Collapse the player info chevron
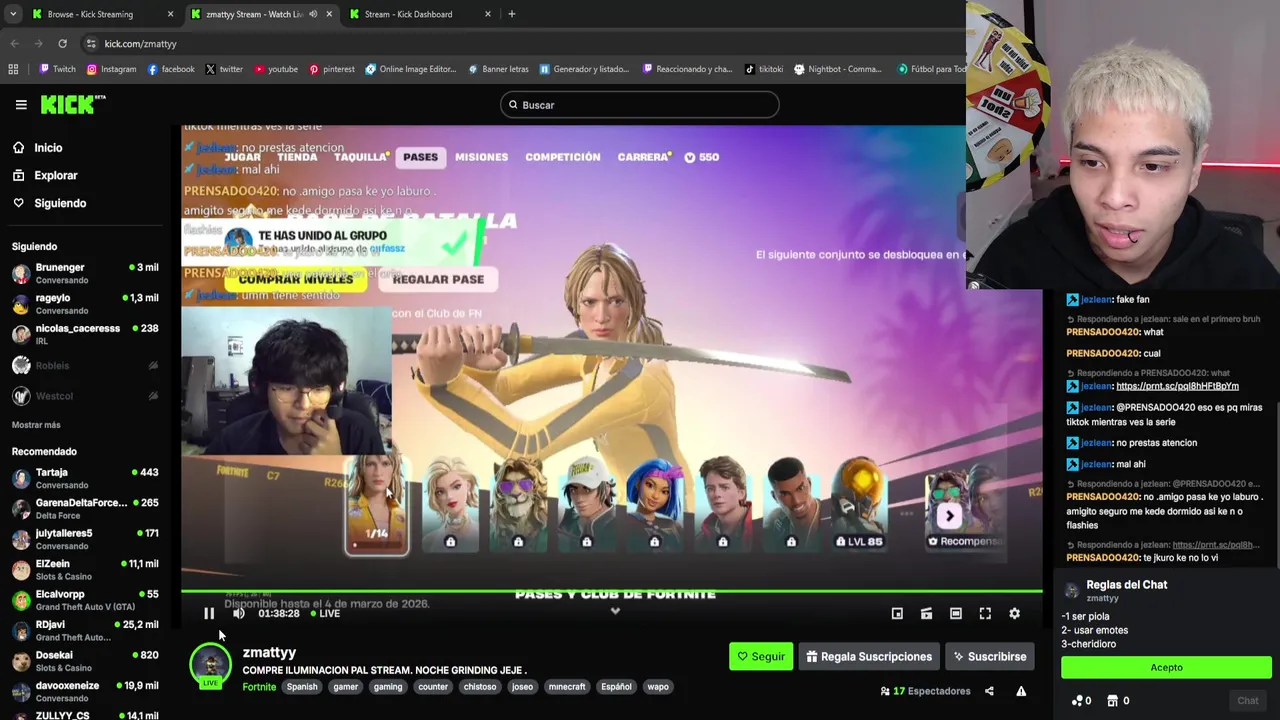 tap(615, 611)
